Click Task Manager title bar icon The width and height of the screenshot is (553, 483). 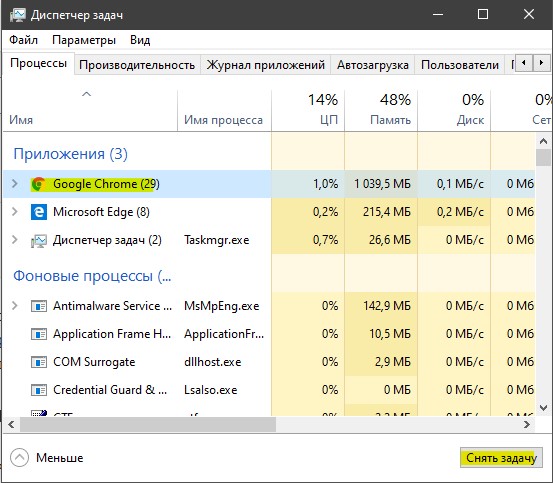pyautogui.click(x=18, y=15)
